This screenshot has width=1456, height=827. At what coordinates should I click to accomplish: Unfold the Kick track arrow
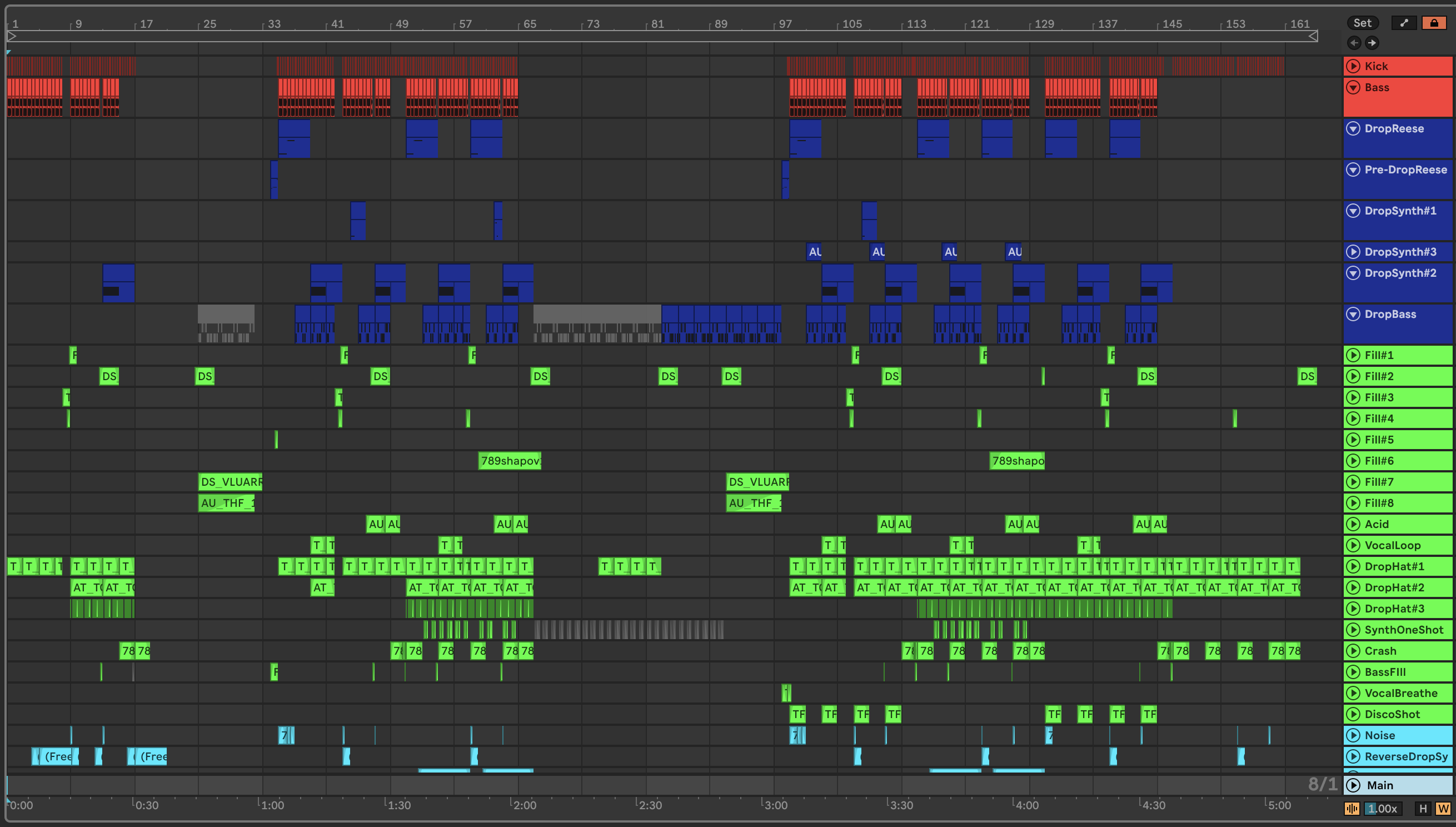pos(1354,67)
